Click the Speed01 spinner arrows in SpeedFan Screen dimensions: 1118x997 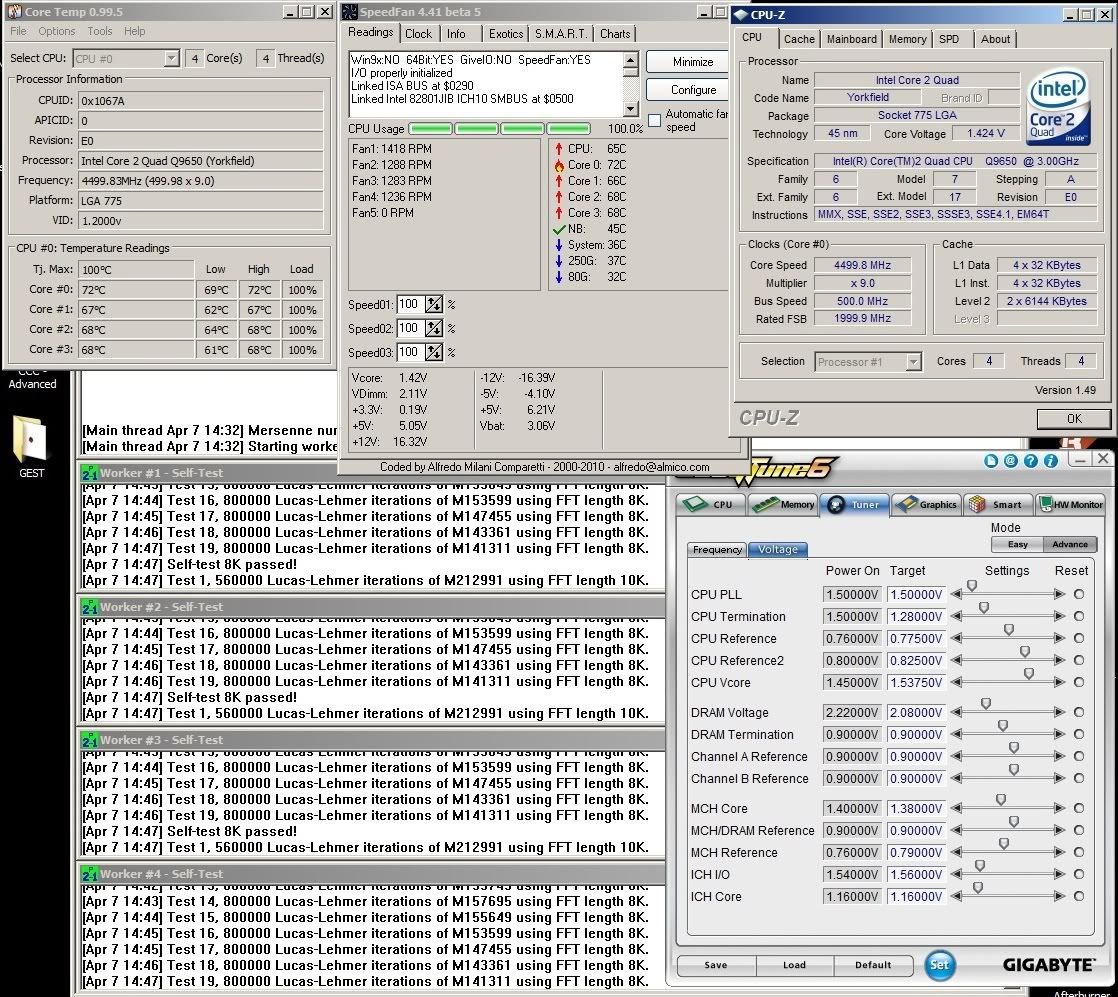point(434,305)
